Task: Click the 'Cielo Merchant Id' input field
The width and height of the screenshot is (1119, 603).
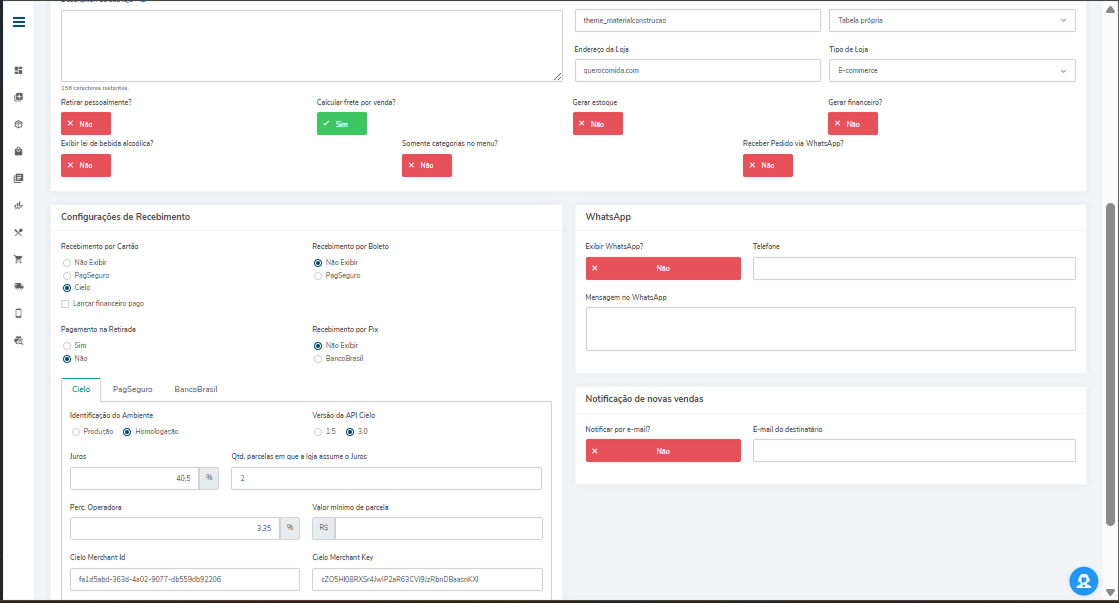Action: coord(185,579)
